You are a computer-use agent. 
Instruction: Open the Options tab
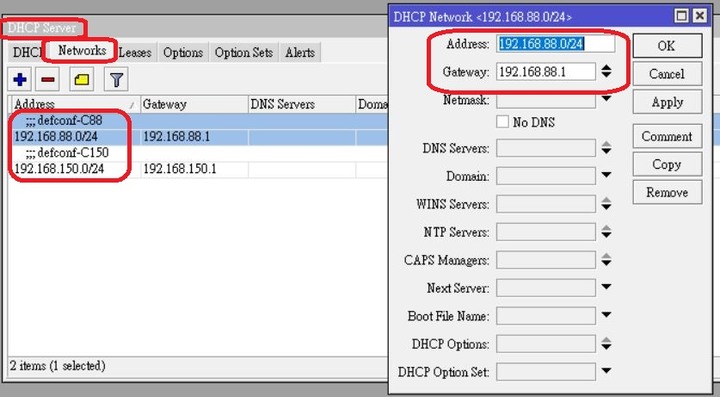(x=183, y=52)
